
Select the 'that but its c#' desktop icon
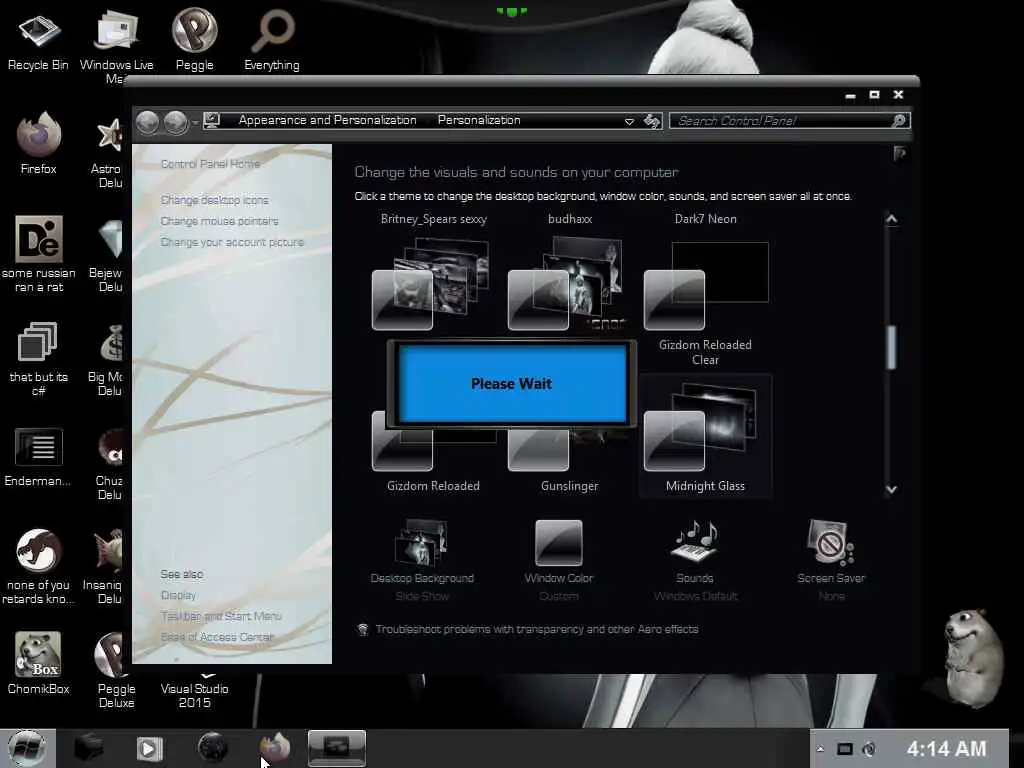39,358
